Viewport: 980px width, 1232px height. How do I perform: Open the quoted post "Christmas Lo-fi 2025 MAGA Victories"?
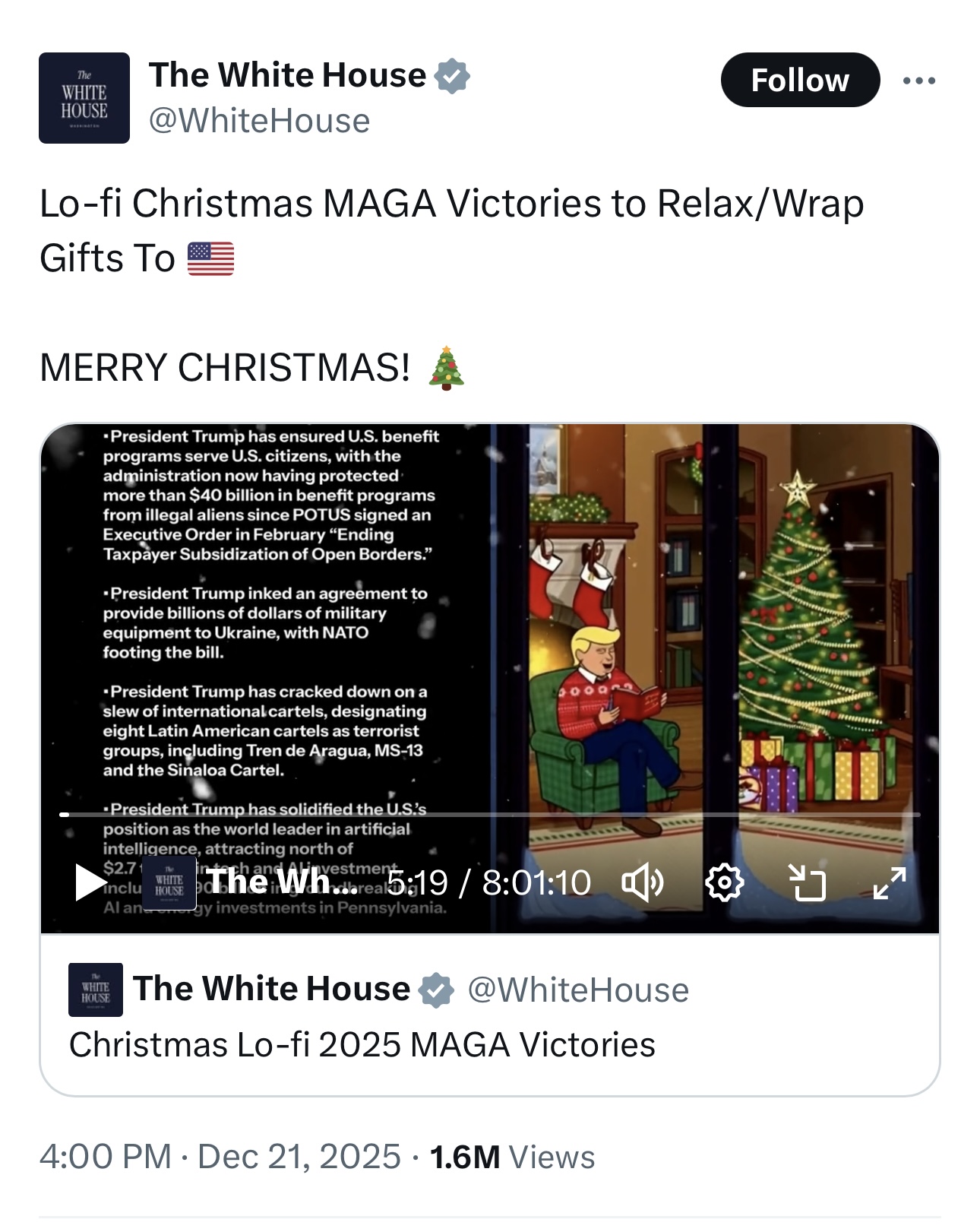(490, 1015)
